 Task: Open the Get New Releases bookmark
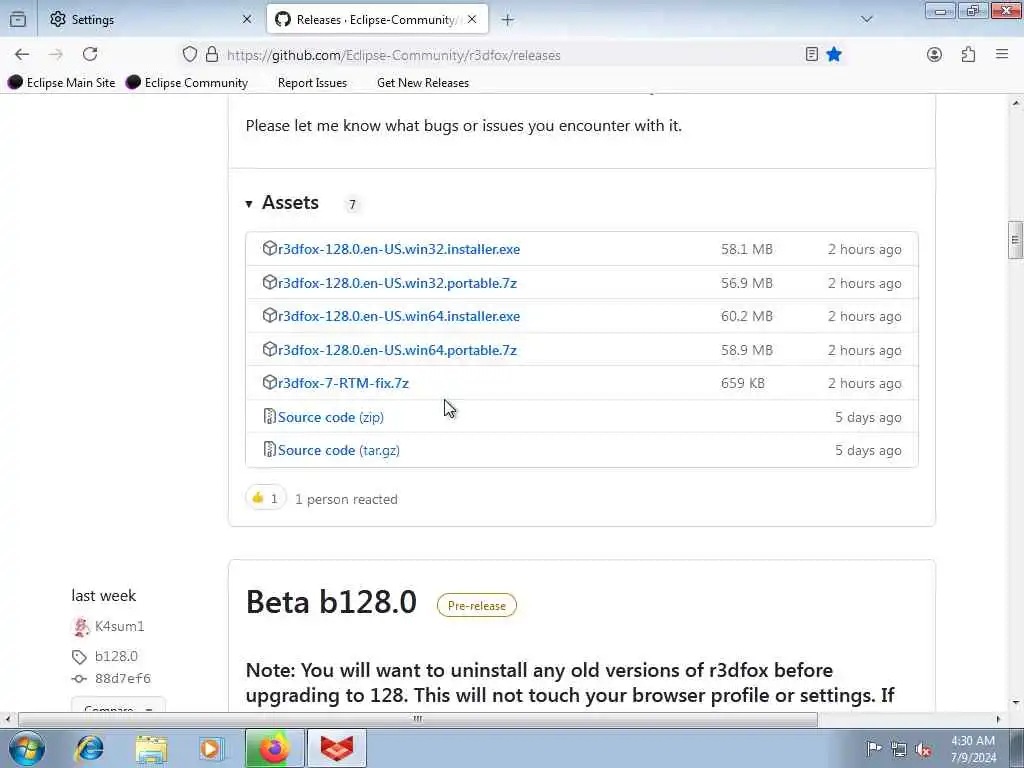(x=423, y=83)
